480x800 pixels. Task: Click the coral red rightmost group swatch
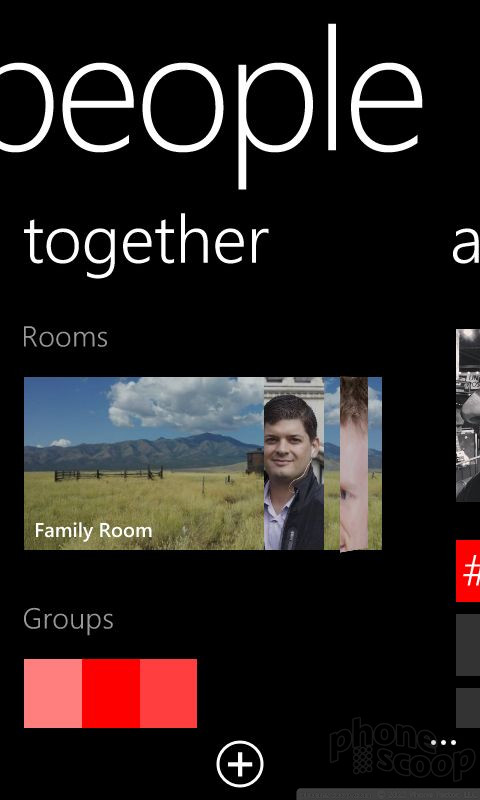pyautogui.click(x=168, y=693)
